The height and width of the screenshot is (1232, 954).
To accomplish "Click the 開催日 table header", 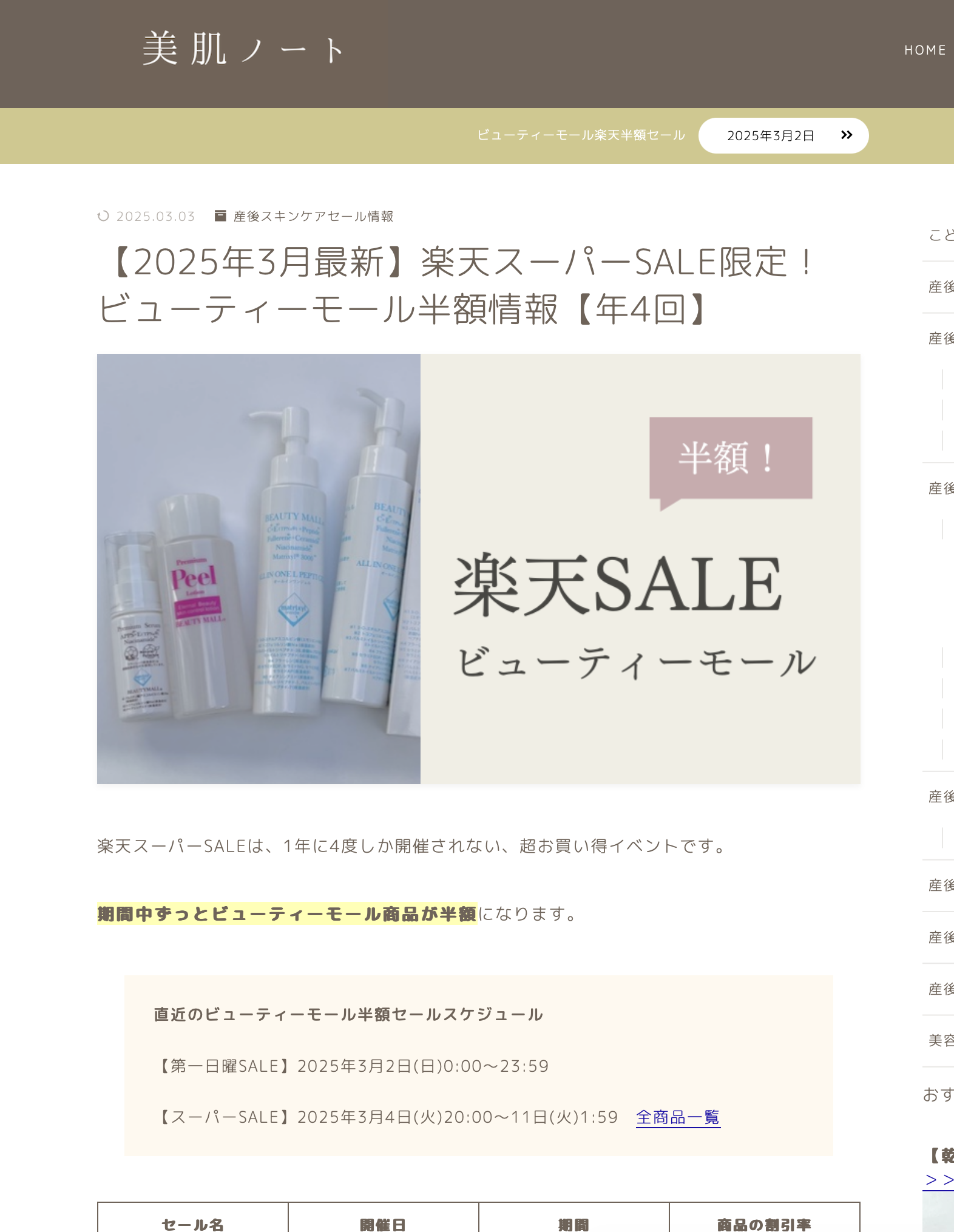I will pyautogui.click(x=383, y=1224).
